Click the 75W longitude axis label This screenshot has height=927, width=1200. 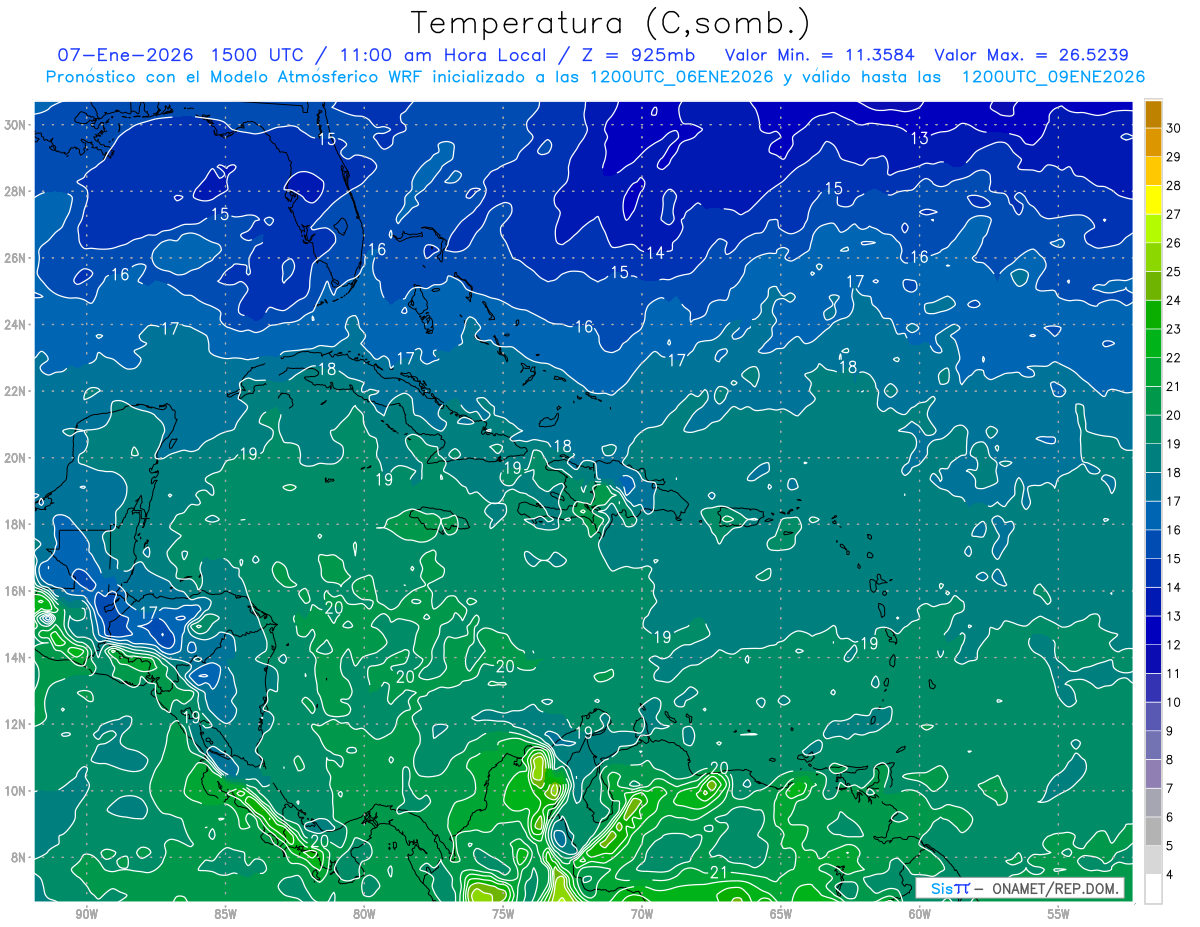(503, 913)
